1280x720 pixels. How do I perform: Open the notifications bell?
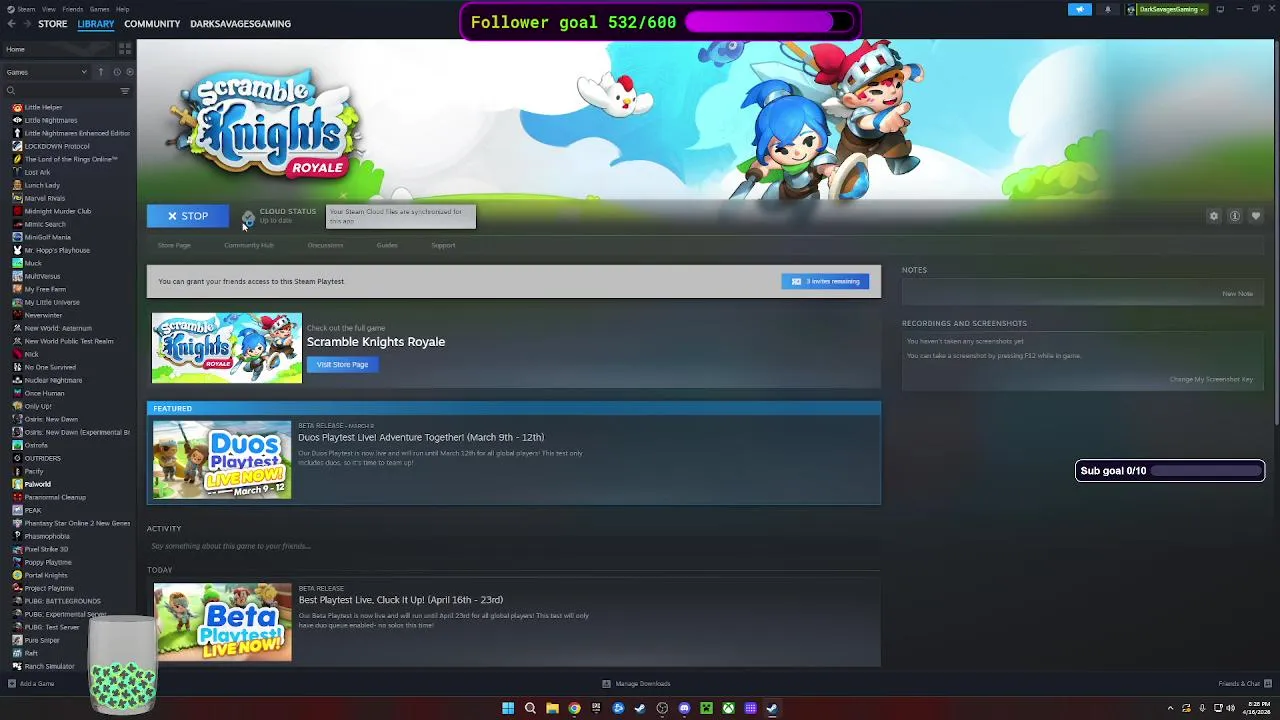coord(1107,9)
